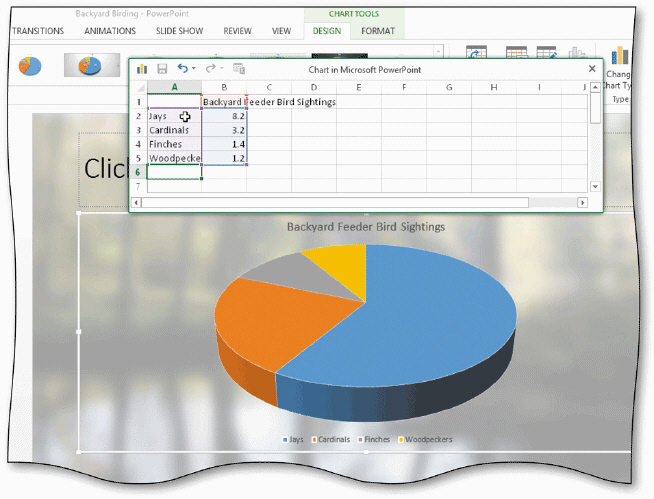Switch to the SLIDE SHOW tab
Screen dimensions: 654x499
[179, 31]
